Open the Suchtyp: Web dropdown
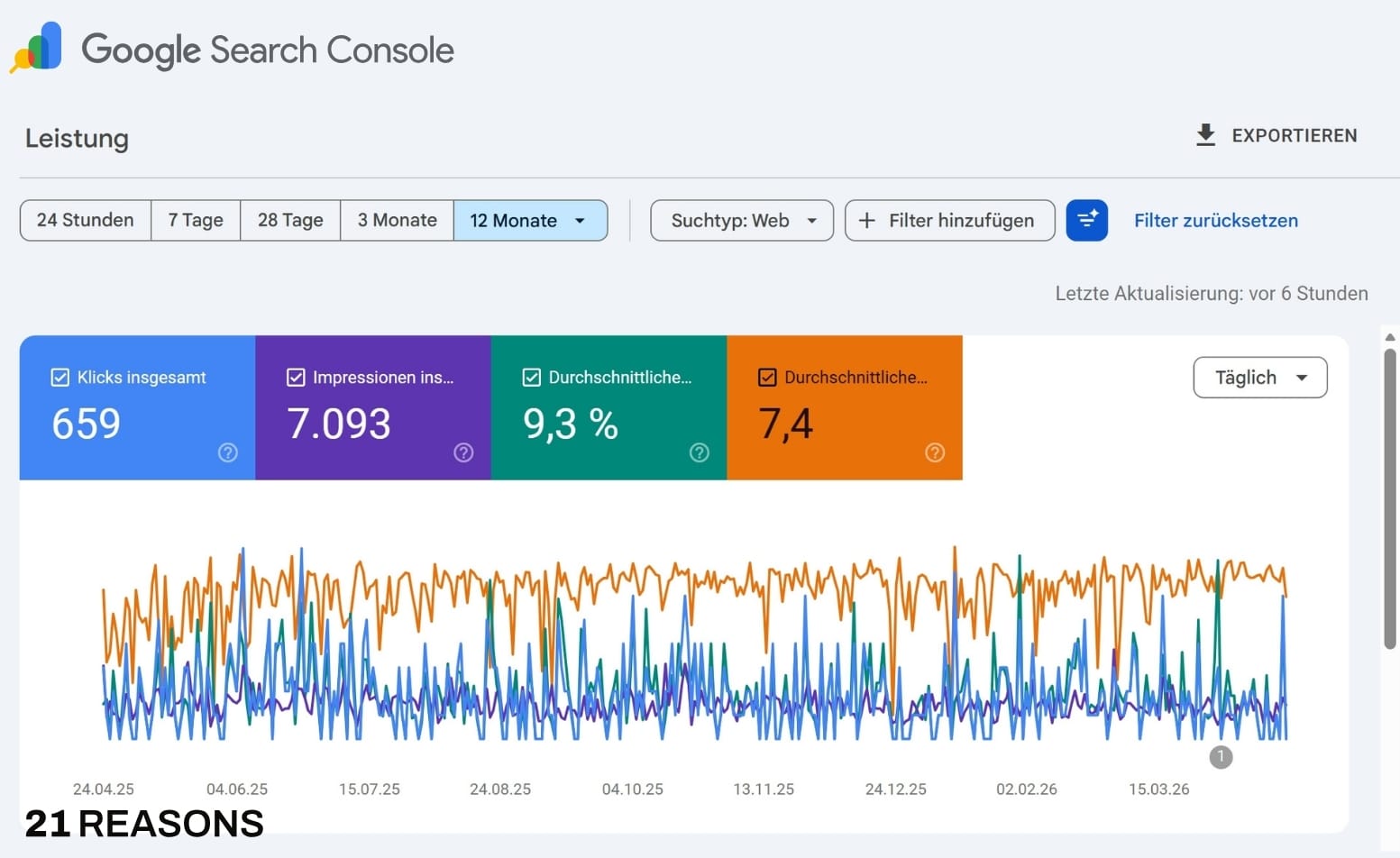 click(x=742, y=221)
